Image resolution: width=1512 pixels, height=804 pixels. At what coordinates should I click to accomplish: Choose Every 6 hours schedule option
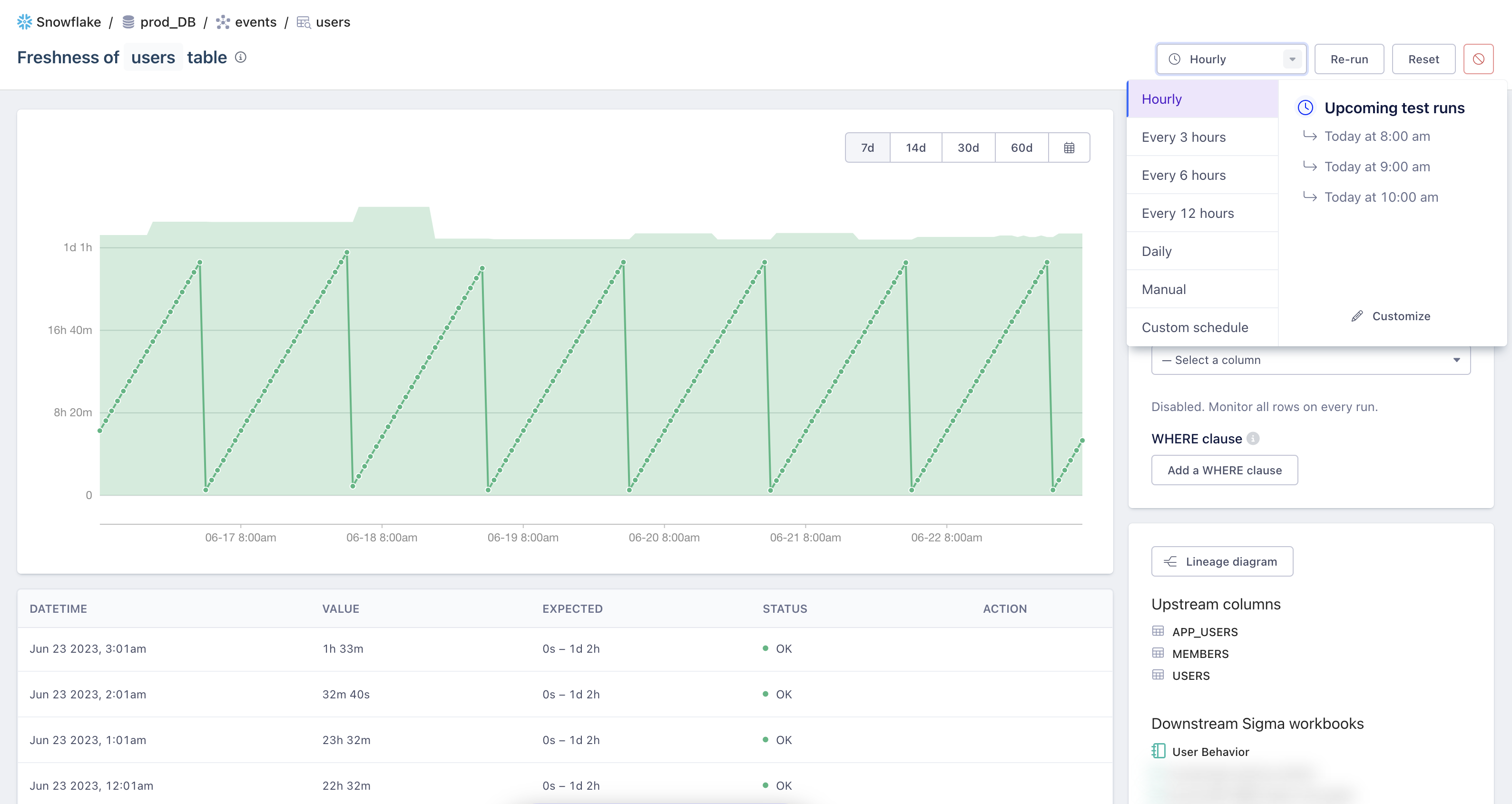click(x=1183, y=175)
